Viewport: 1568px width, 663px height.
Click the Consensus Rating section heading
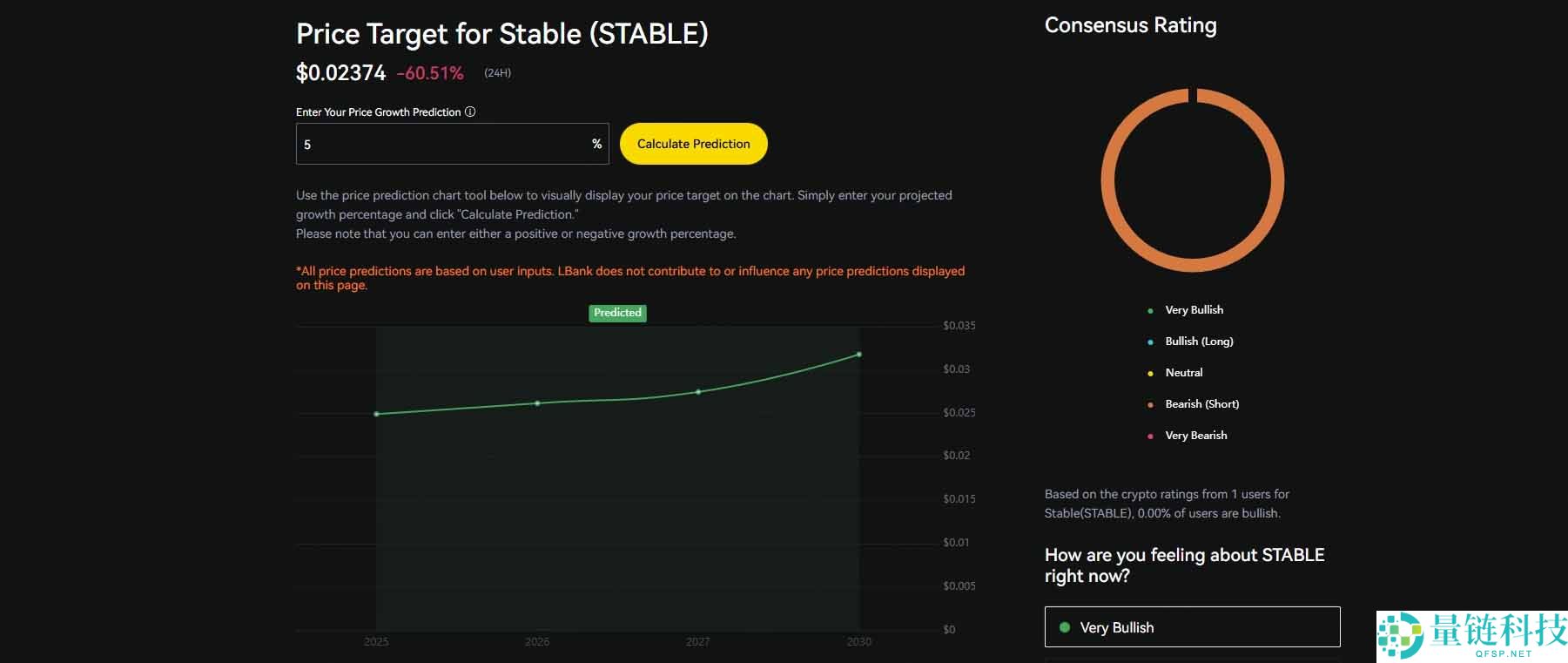[1131, 25]
